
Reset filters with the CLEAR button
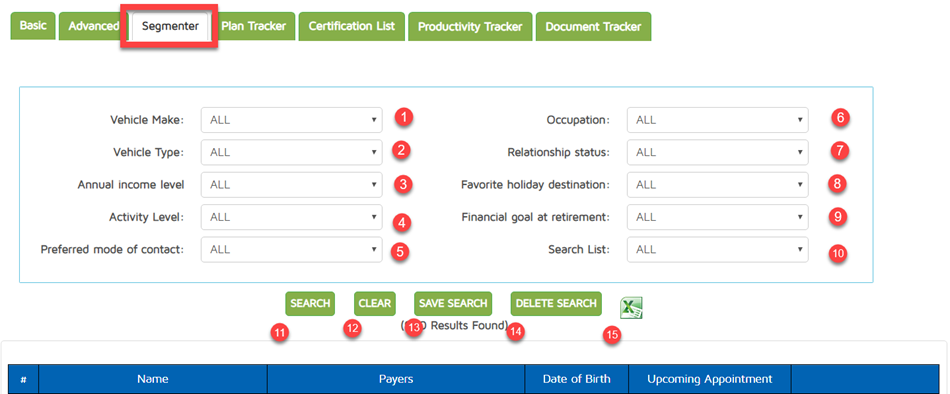point(374,304)
